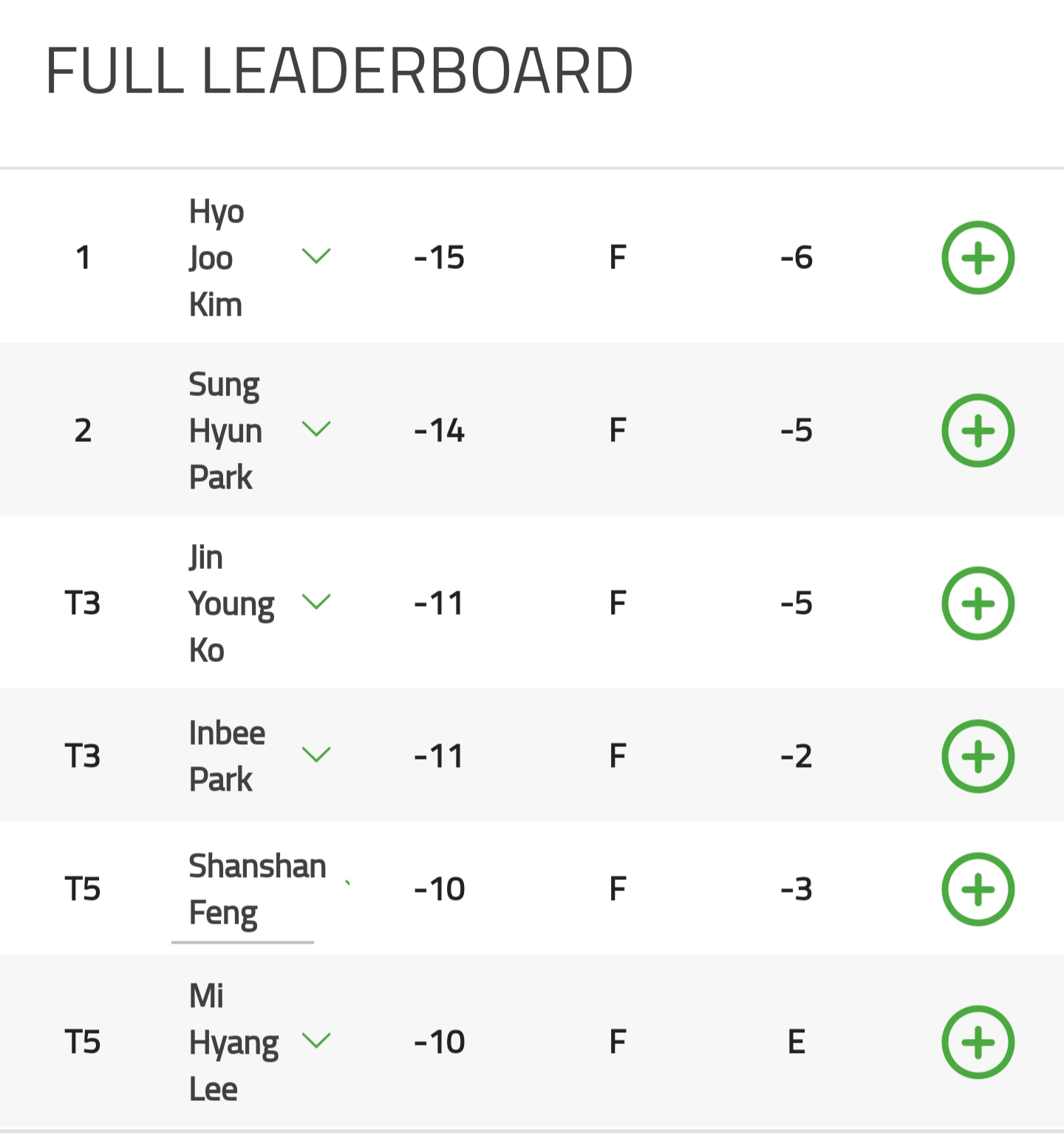This screenshot has width=1064, height=1135.
Task: Click the plus icon for Hyo Joo Kim
Action: (x=978, y=258)
